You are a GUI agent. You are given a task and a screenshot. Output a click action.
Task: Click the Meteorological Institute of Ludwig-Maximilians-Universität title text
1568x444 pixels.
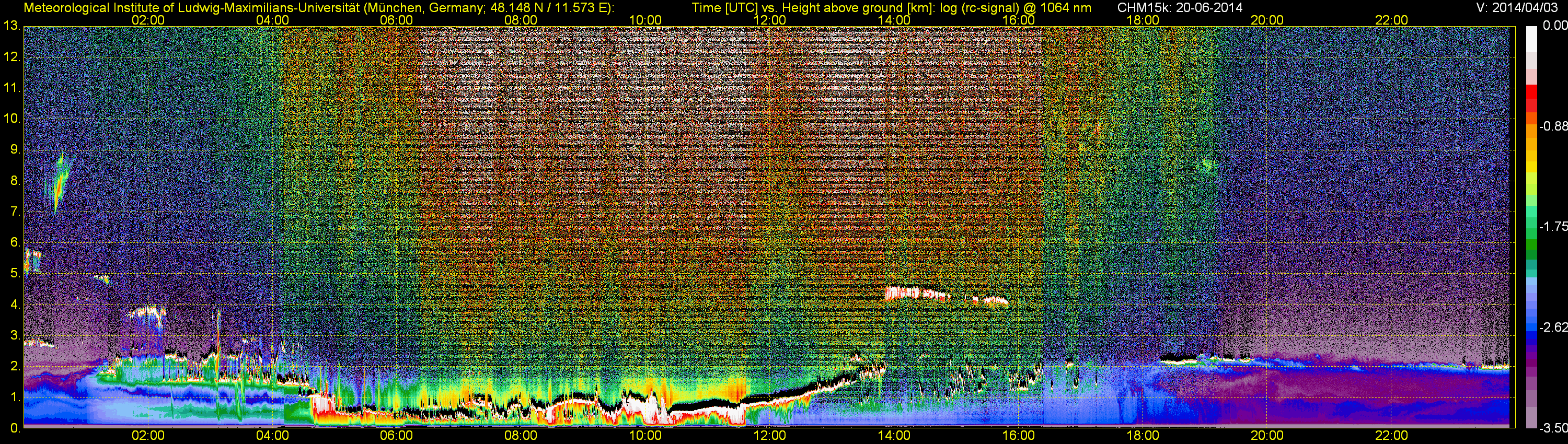coord(318,8)
